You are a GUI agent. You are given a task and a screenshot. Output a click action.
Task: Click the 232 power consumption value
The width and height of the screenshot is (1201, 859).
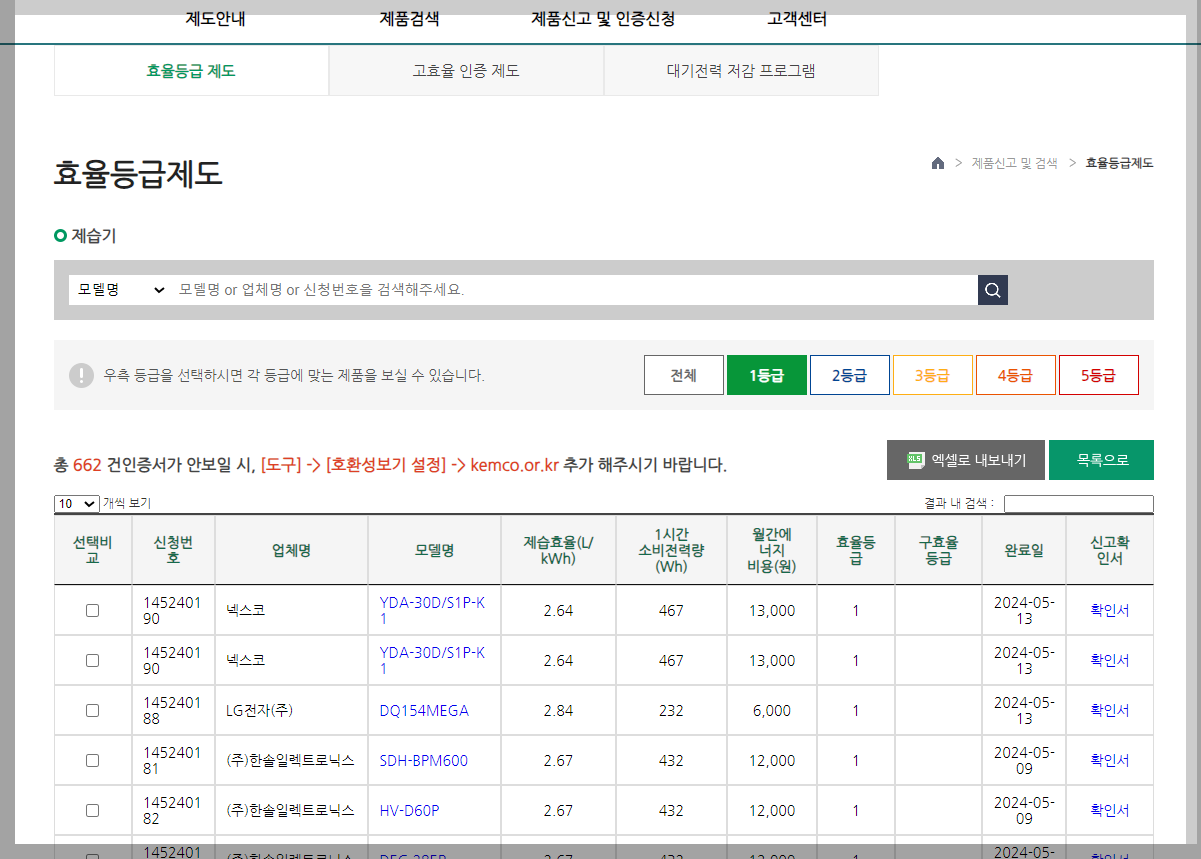[x=672, y=711]
